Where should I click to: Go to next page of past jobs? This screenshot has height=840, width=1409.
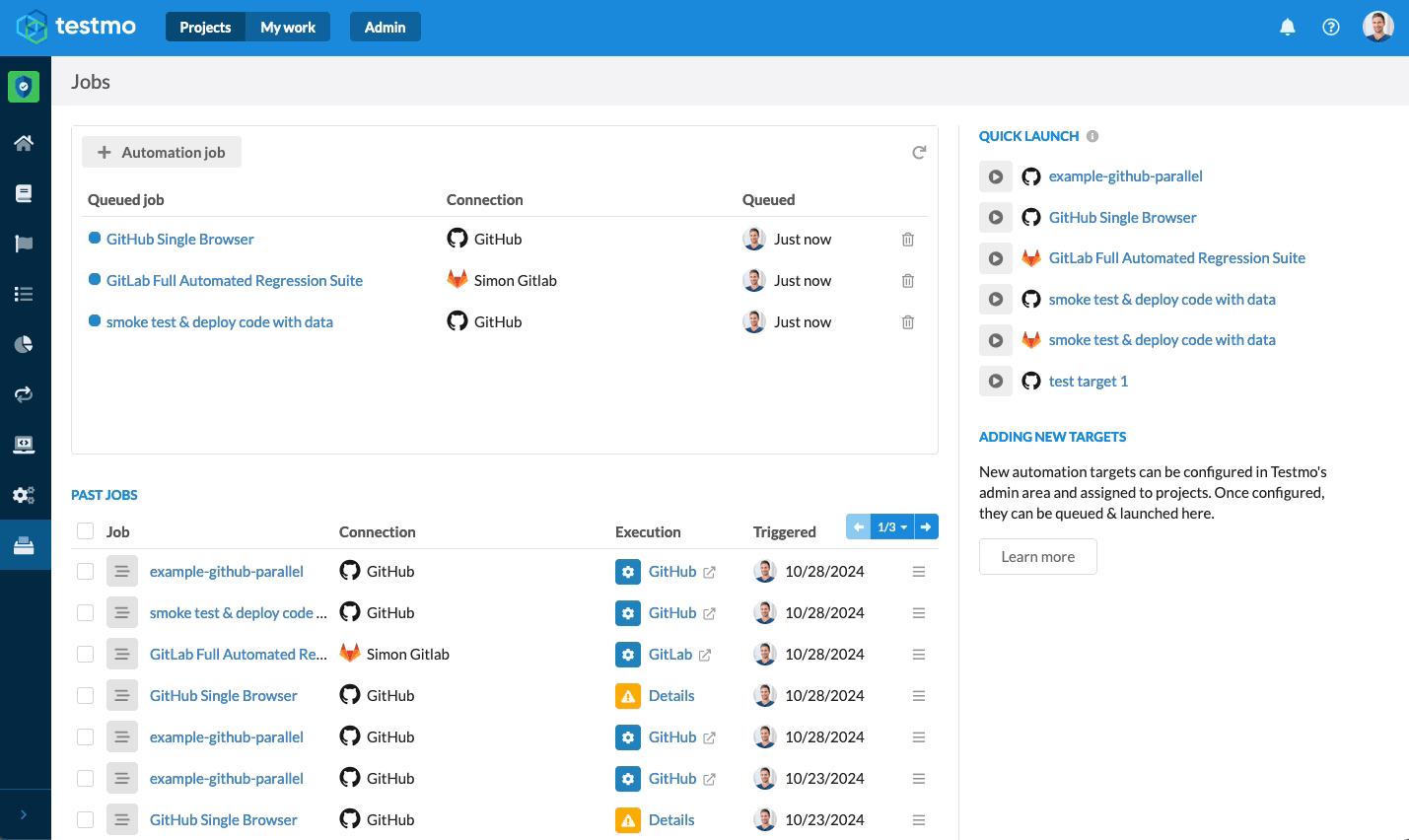tap(926, 526)
